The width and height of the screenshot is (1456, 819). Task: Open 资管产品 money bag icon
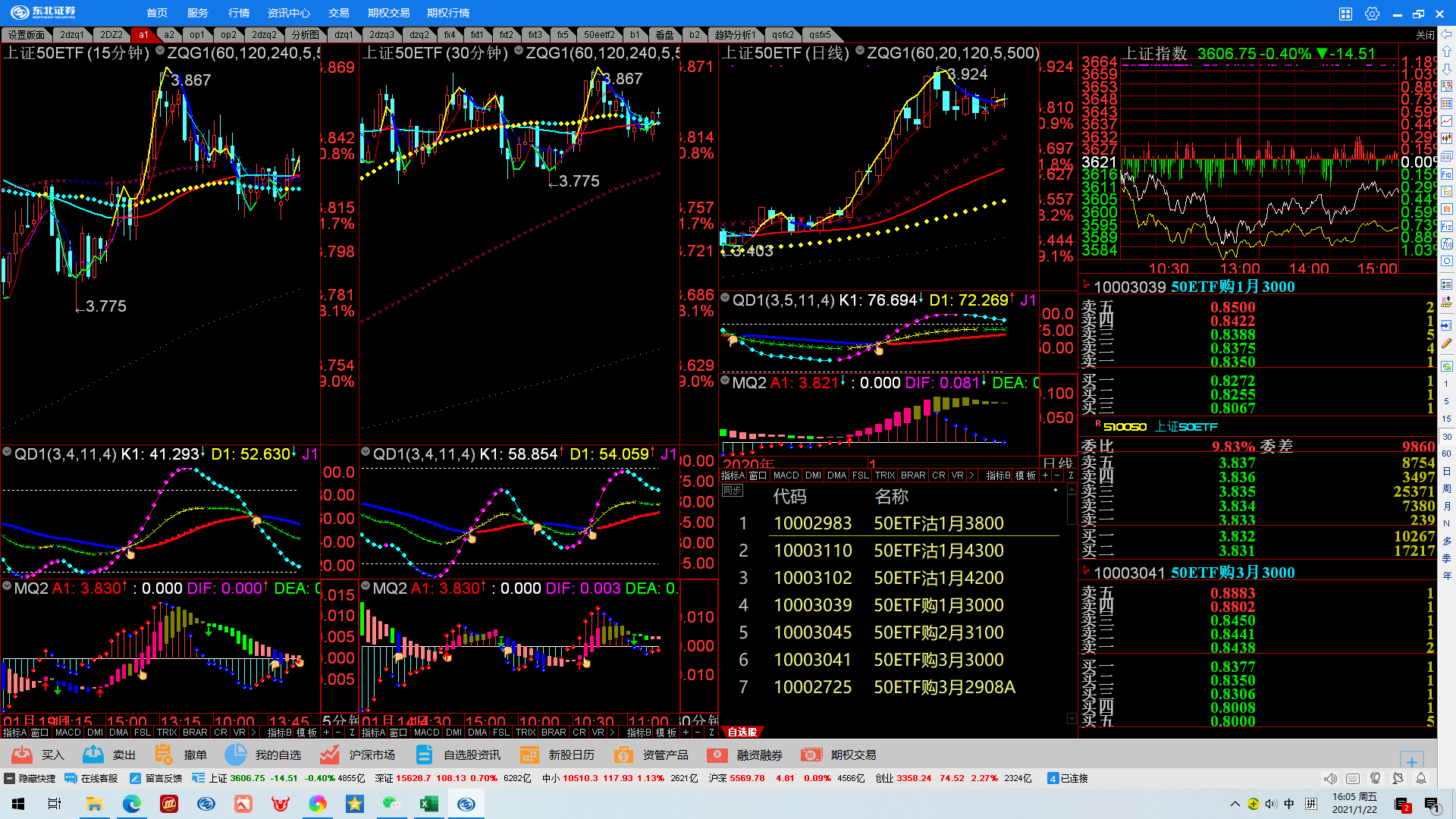click(623, 755)
